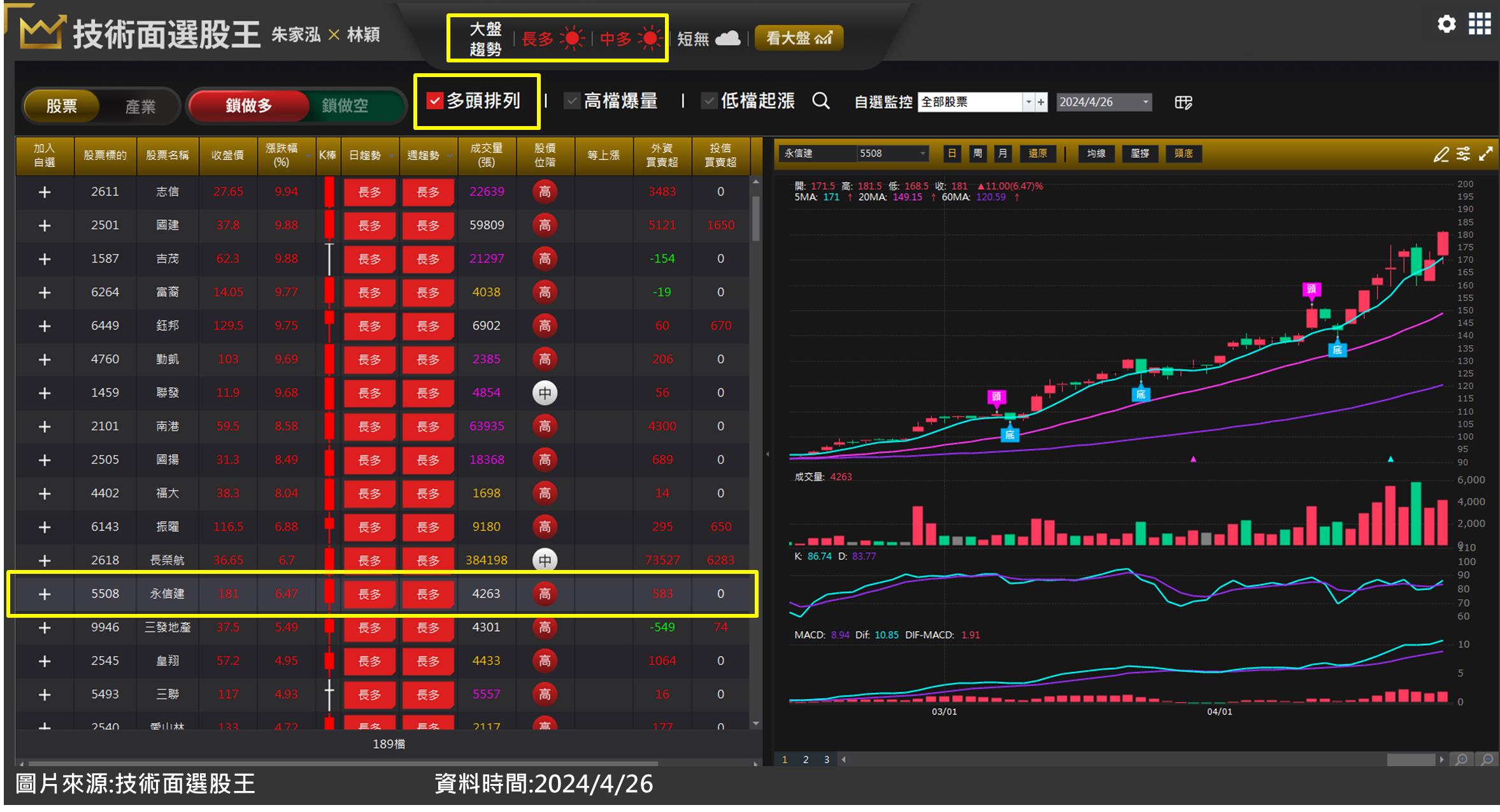
Task: Click the plus button beside watchlist dropdown
Action: pyautogui.click(x=1041, y=102)
